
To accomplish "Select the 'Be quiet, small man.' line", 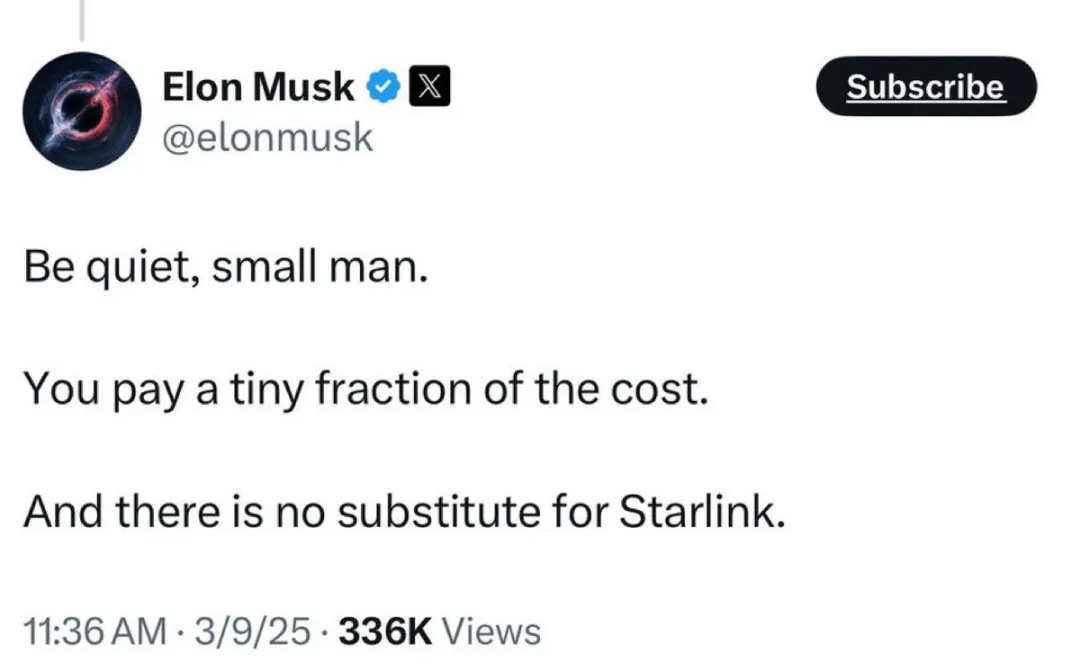I will point(226,267).
